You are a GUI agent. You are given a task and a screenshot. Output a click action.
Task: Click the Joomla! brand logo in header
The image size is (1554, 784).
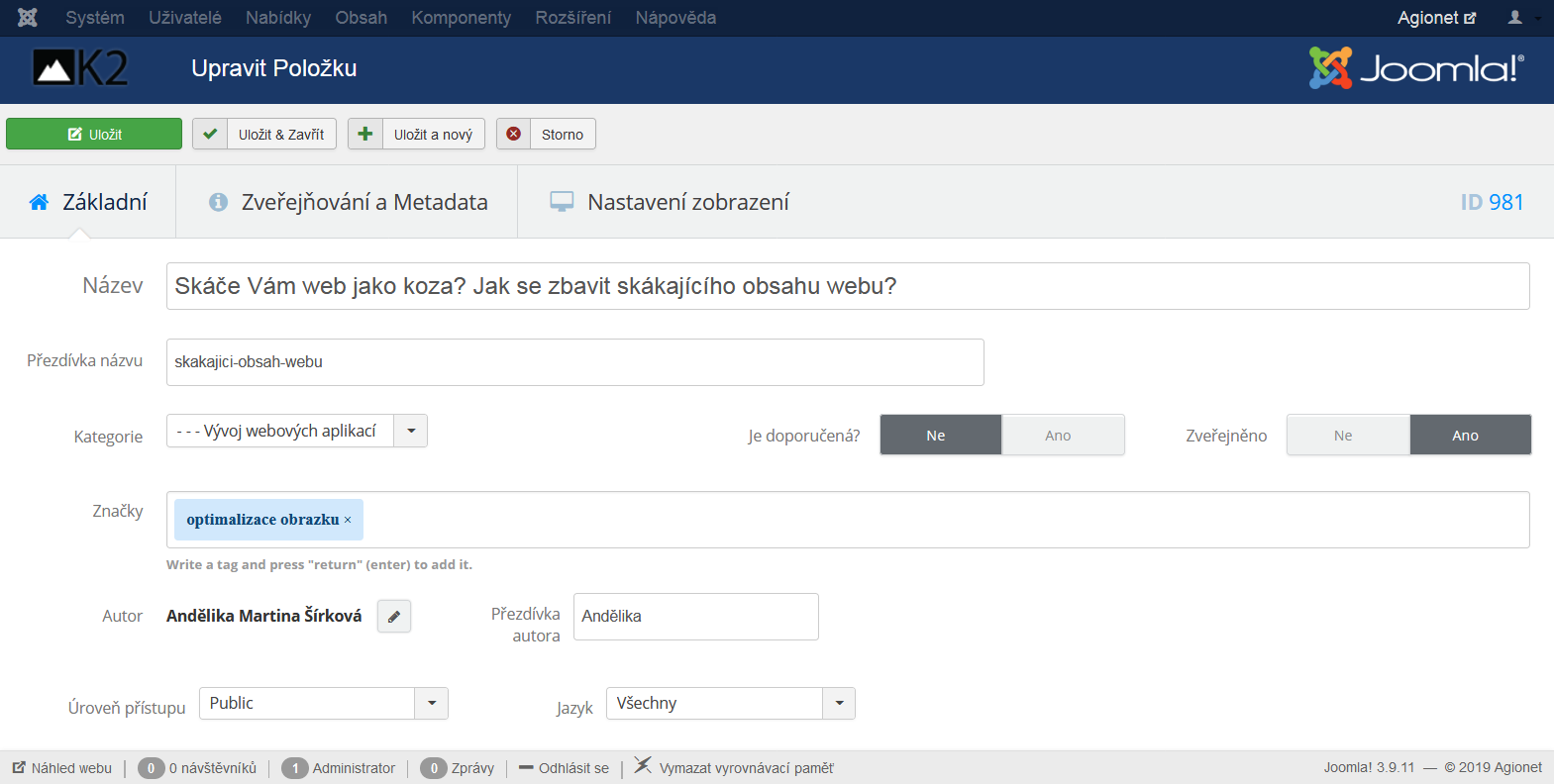(1416, 68)
